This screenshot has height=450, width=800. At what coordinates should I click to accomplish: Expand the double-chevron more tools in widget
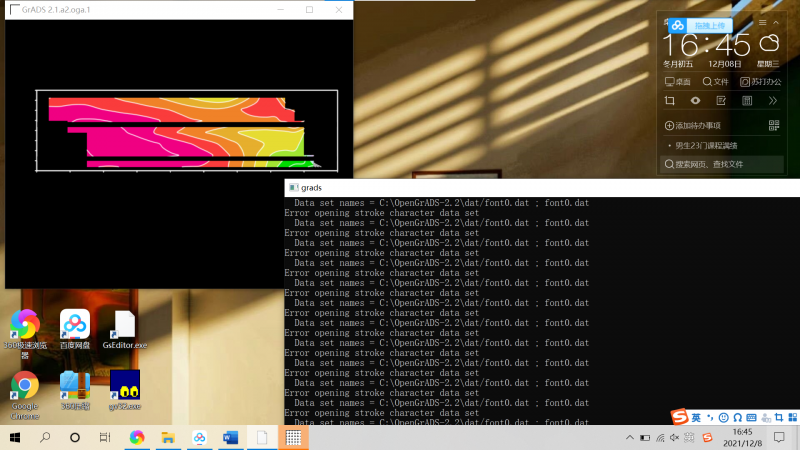coord(772,101)
